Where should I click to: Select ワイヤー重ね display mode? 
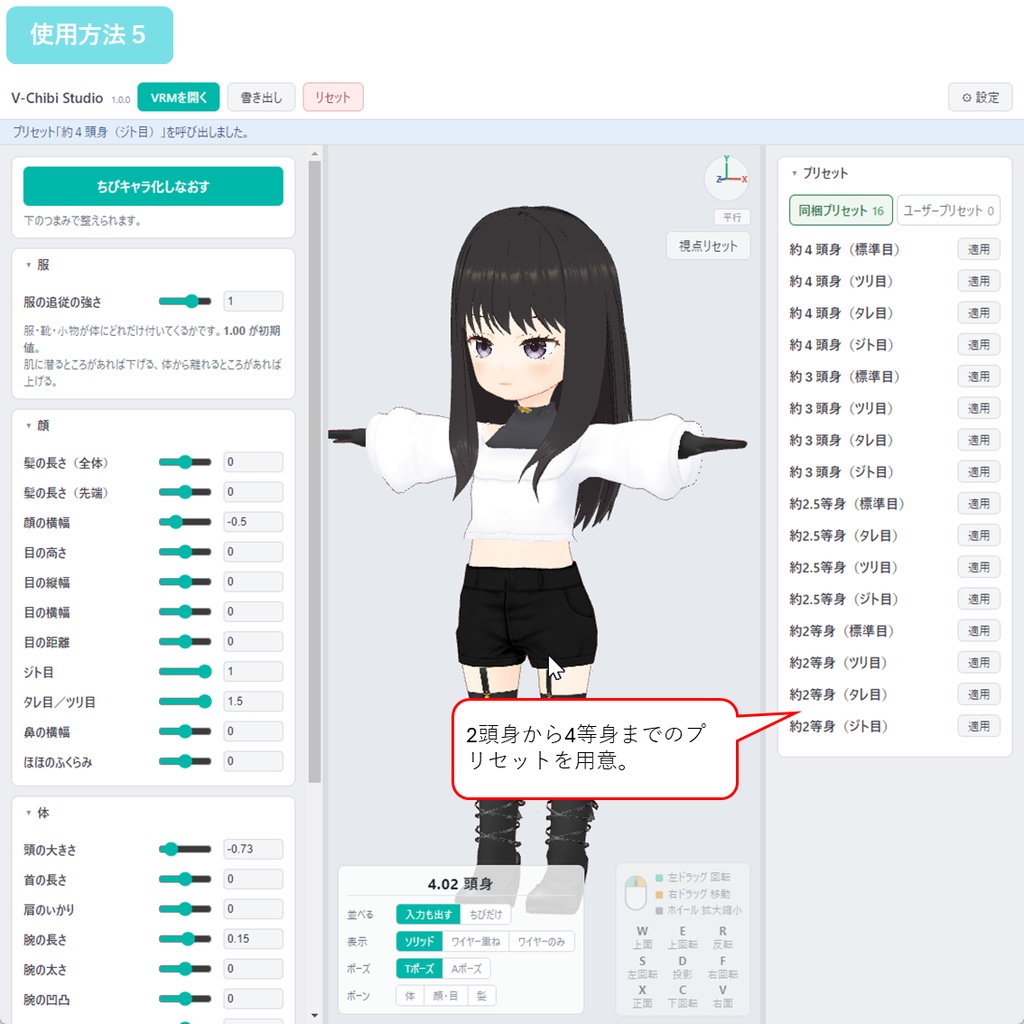click(475, 941)
